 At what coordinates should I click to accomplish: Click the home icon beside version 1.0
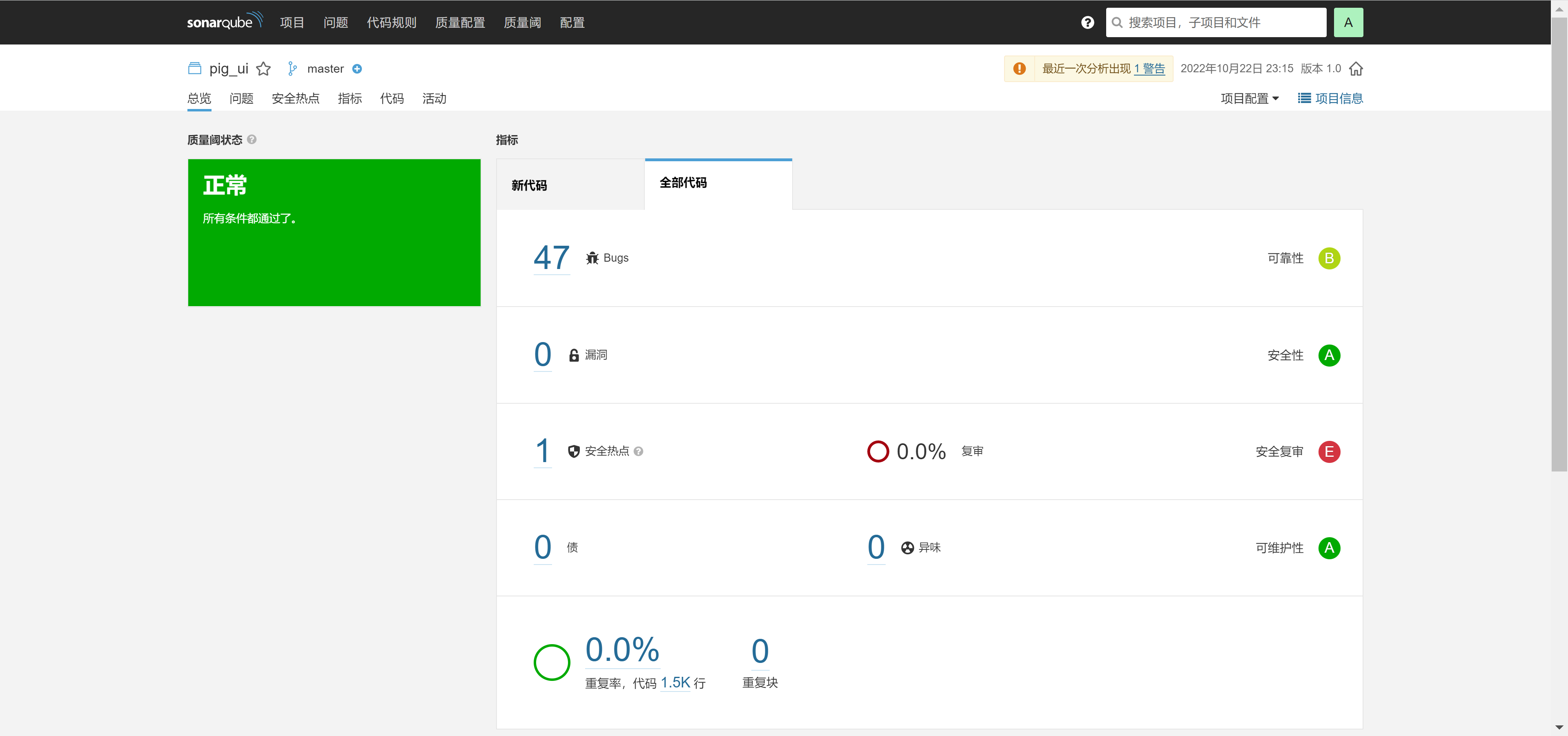click(x=1356, y=69)
